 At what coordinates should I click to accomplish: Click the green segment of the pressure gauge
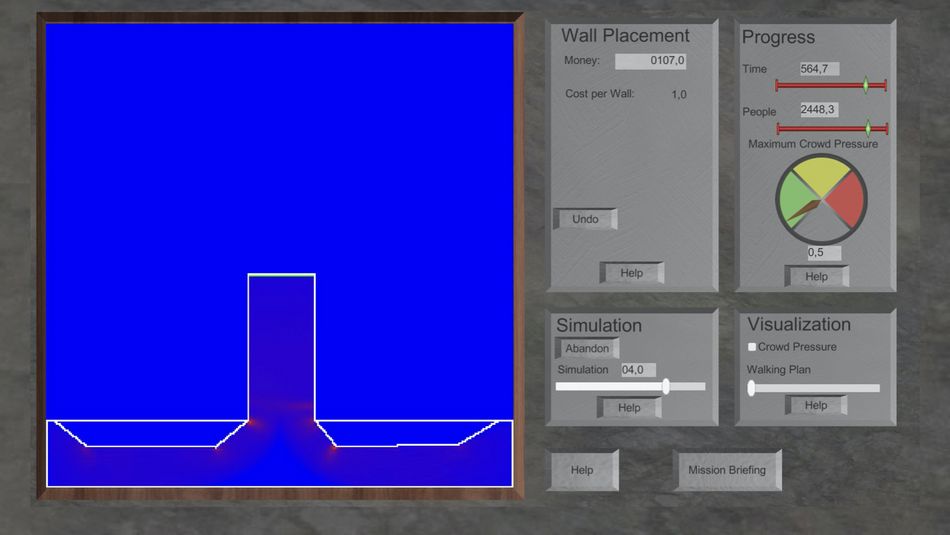coord(797,196)
